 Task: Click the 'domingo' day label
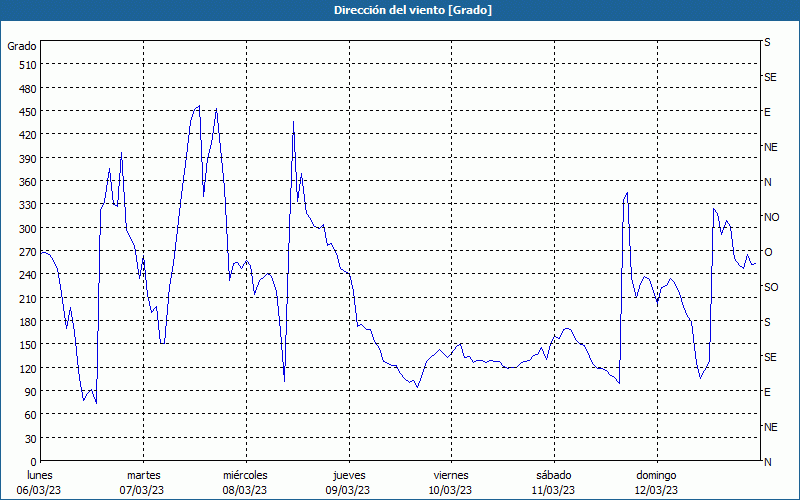point(656,476)
